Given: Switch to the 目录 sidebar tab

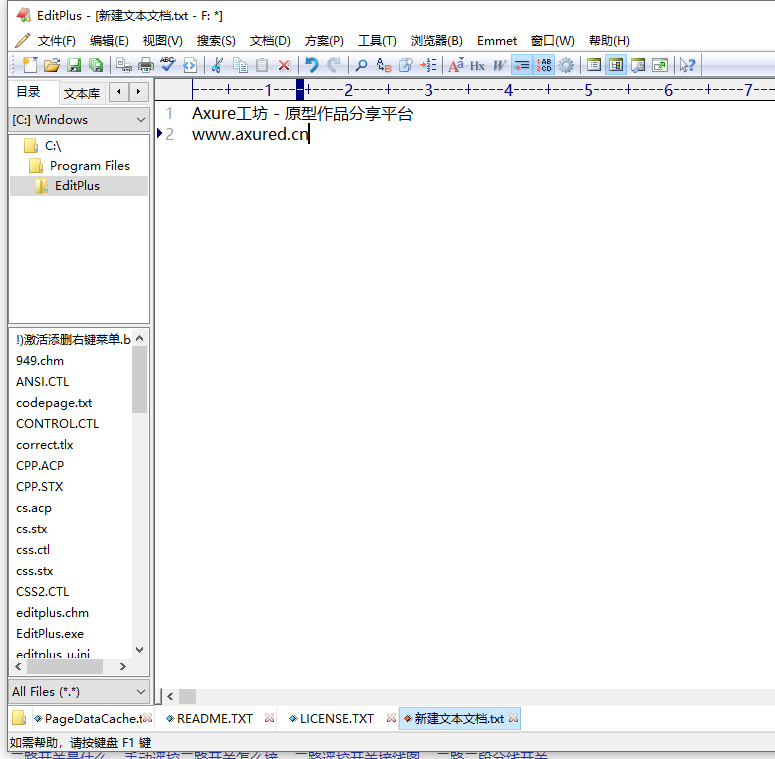Looking at the screenshot, I should coord(28,91).
